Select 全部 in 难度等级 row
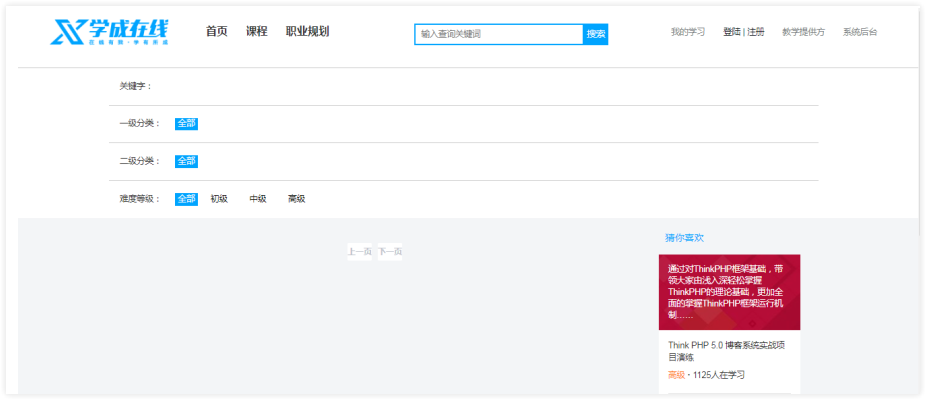The image size is (926, 400). click(186, 199)
